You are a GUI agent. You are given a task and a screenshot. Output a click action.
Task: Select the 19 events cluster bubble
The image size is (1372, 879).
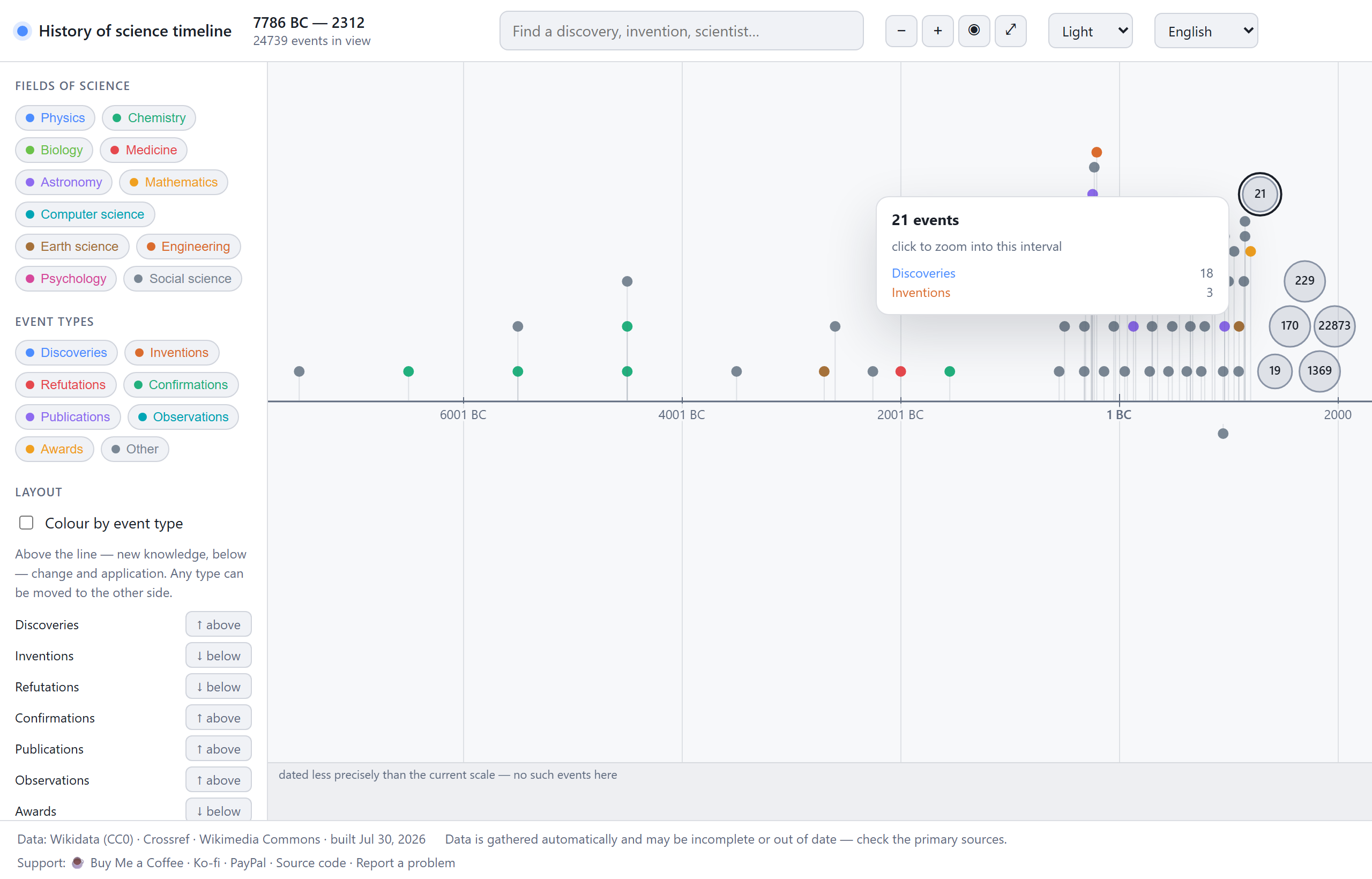click(x=1274, y=371)
